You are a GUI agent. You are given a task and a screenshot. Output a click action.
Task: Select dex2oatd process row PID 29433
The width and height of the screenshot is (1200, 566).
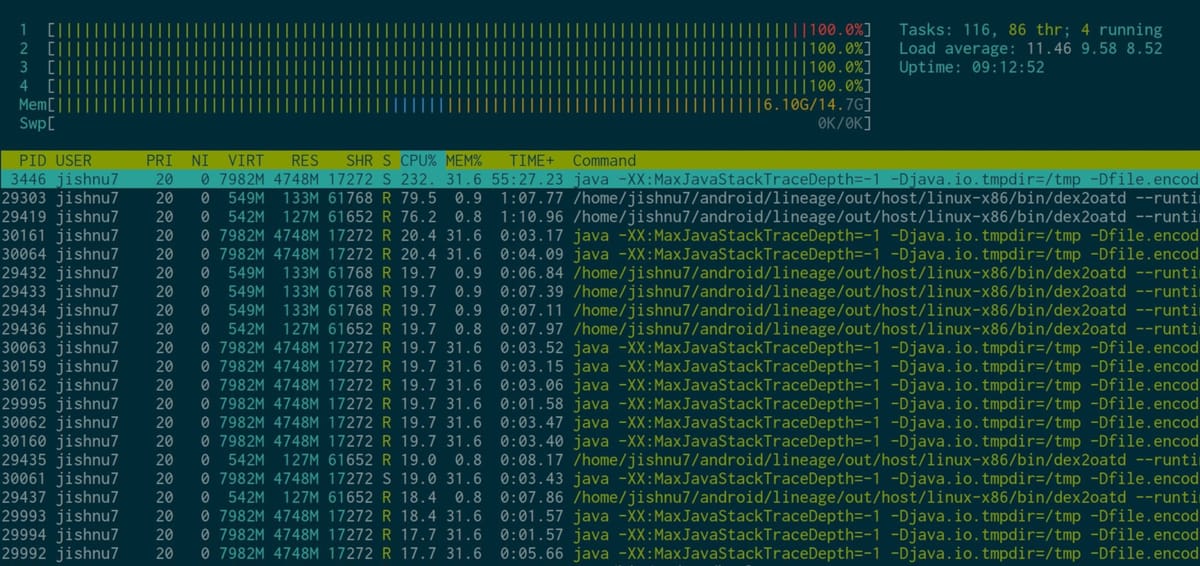[600, 291]
